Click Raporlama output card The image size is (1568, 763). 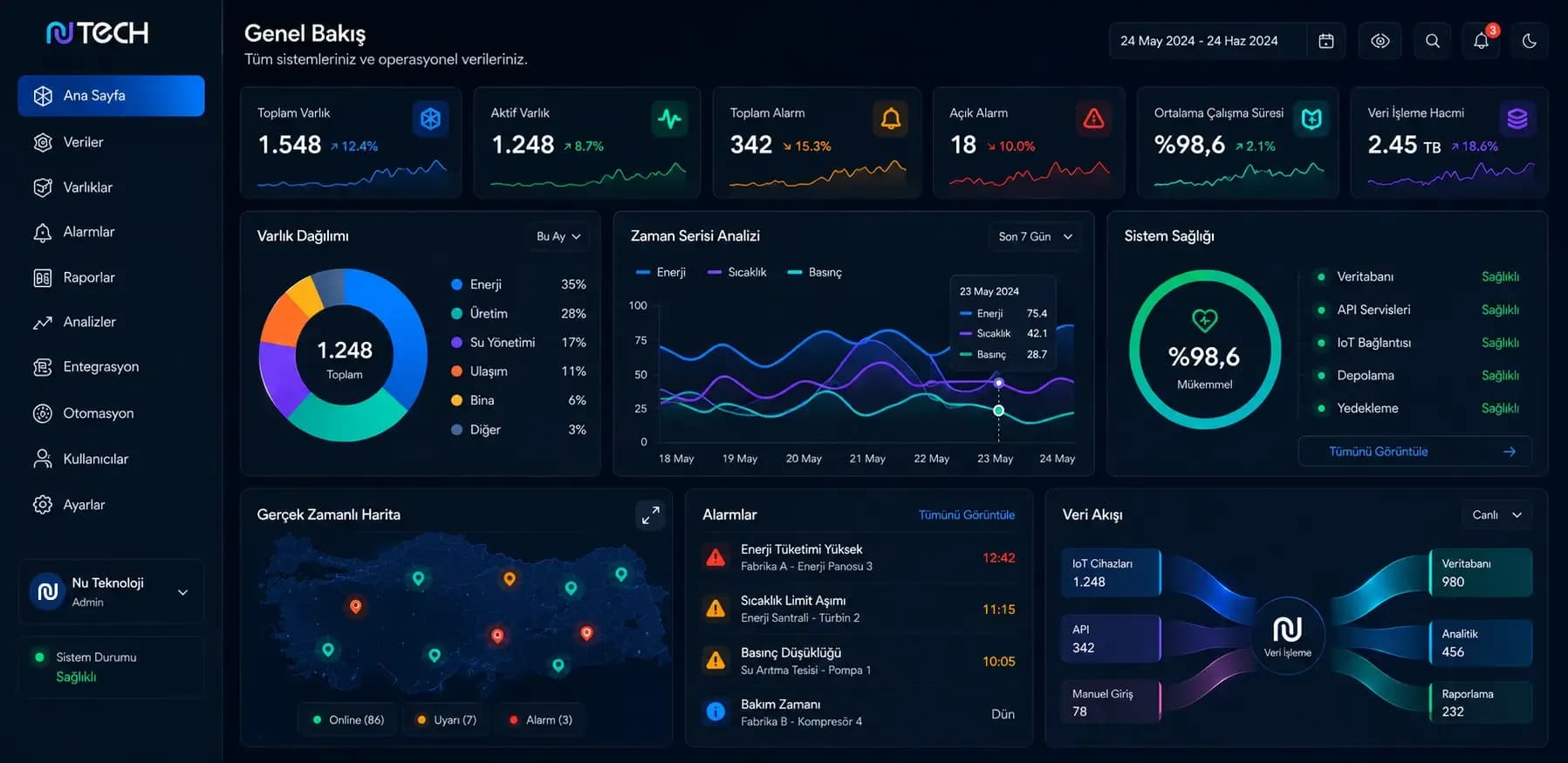1481,703
